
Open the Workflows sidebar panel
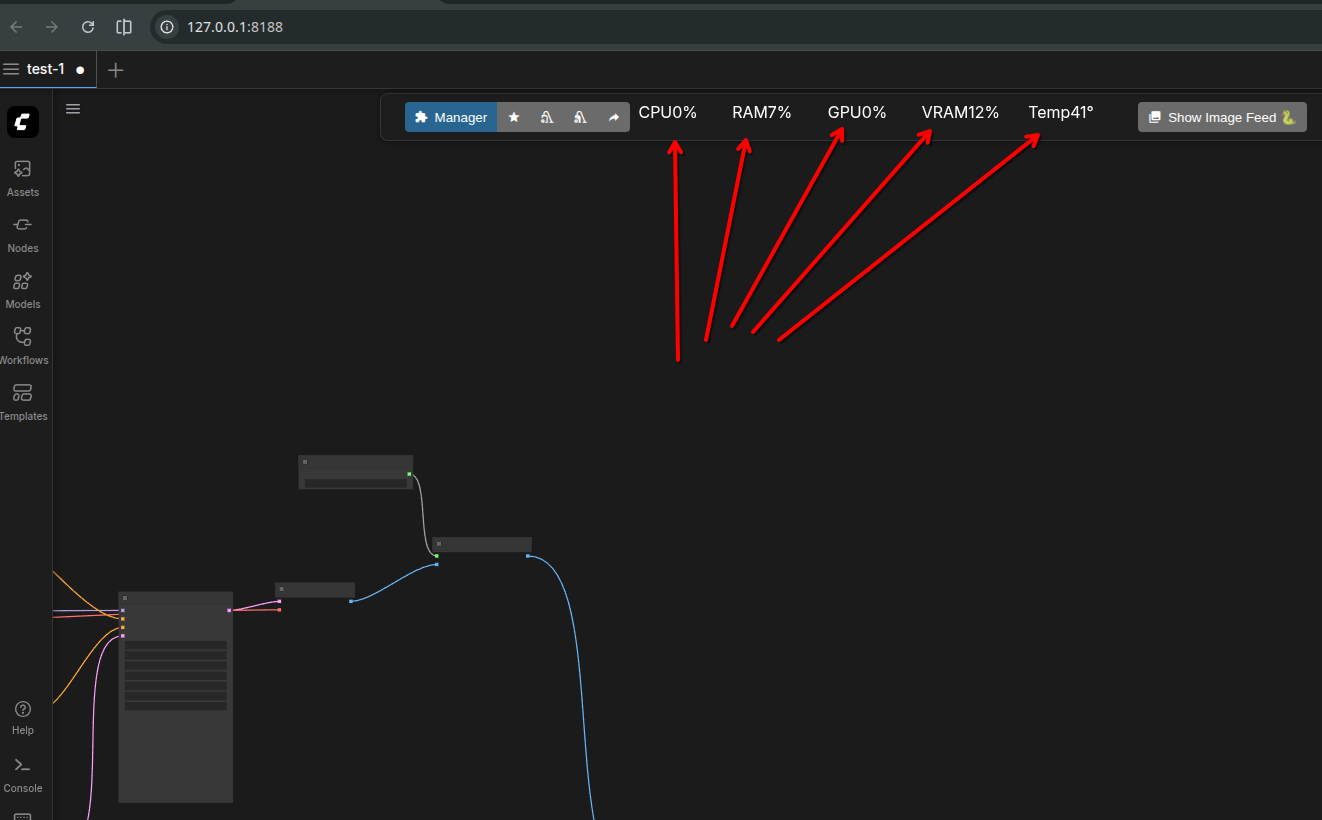(x=23, y=345)
